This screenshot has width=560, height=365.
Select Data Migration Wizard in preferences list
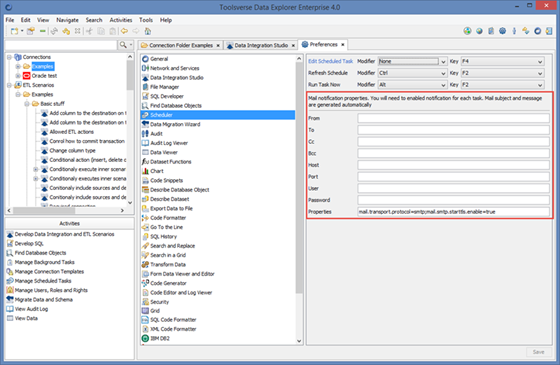point(175,124)
